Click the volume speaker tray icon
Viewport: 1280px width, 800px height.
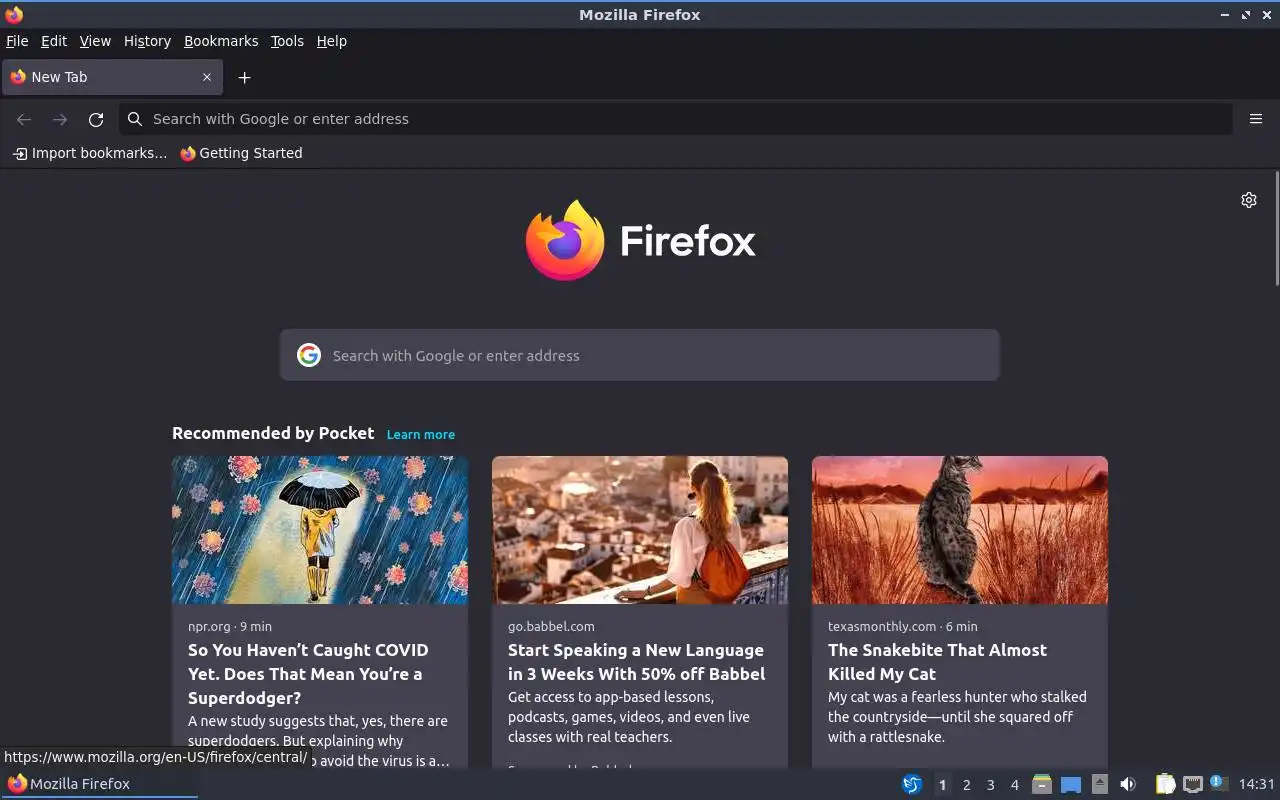tap(1128, 784)
